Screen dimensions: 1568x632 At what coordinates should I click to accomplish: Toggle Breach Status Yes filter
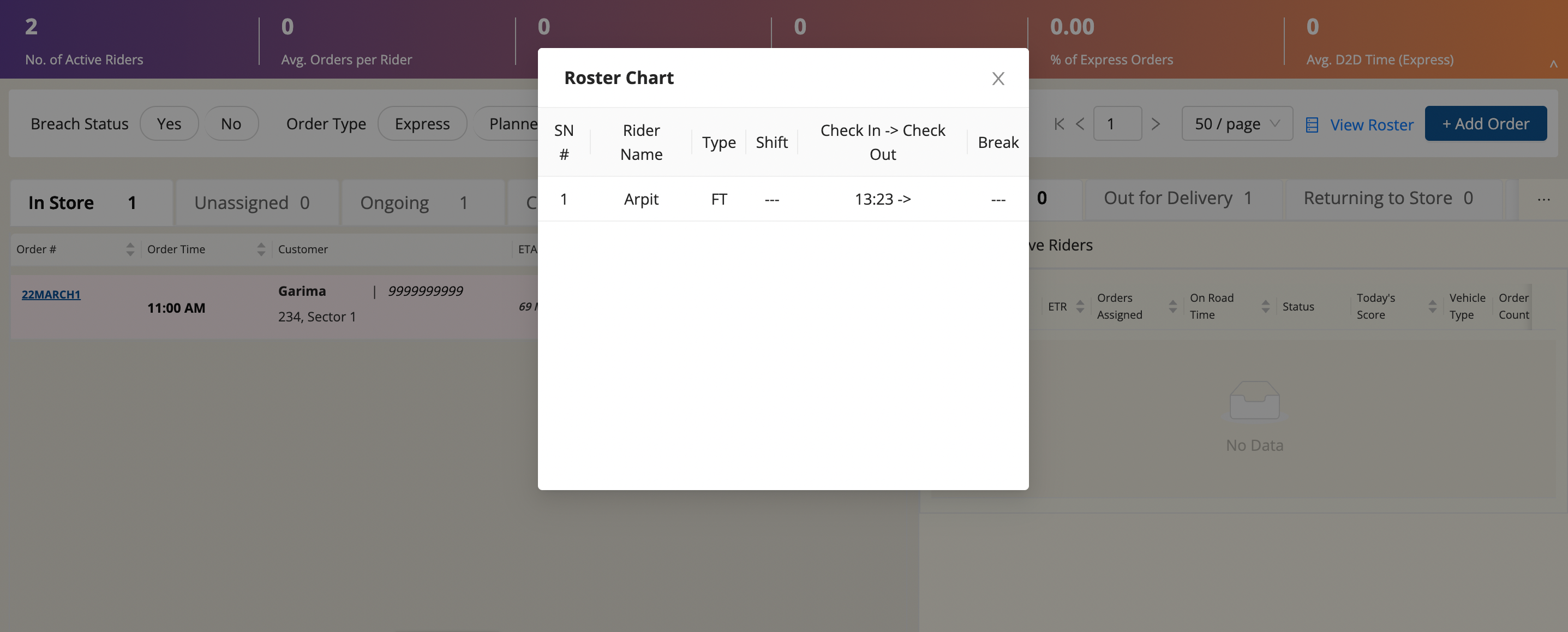pos(169,123)
